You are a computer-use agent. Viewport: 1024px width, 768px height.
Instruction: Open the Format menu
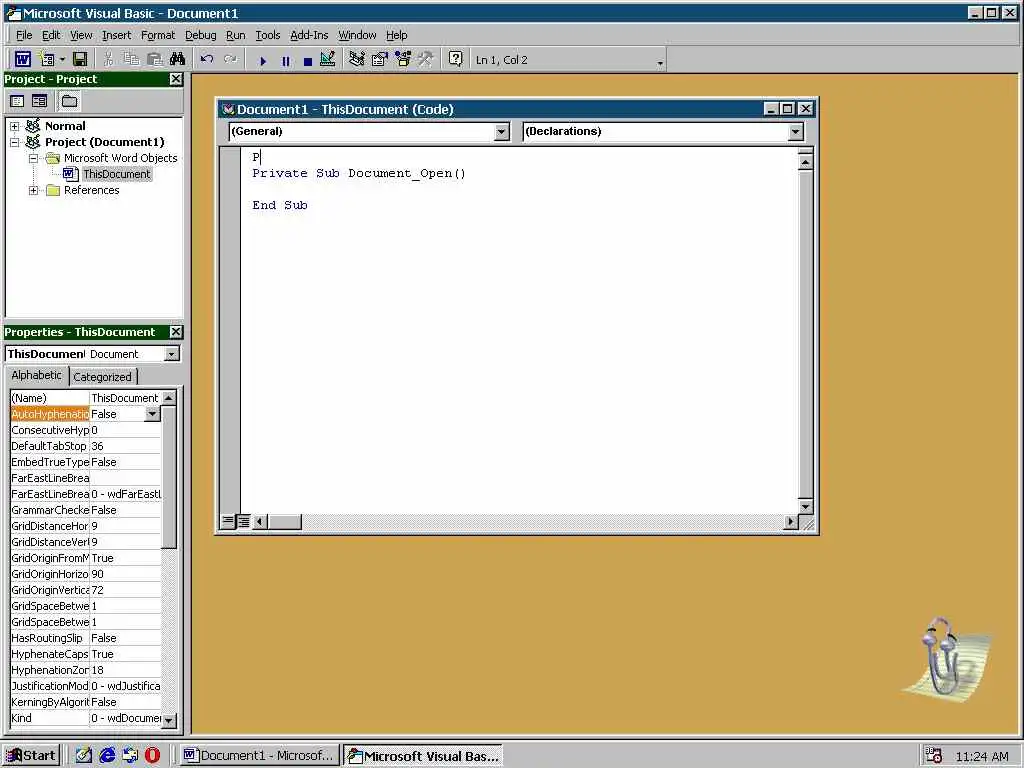pos(158,35)
